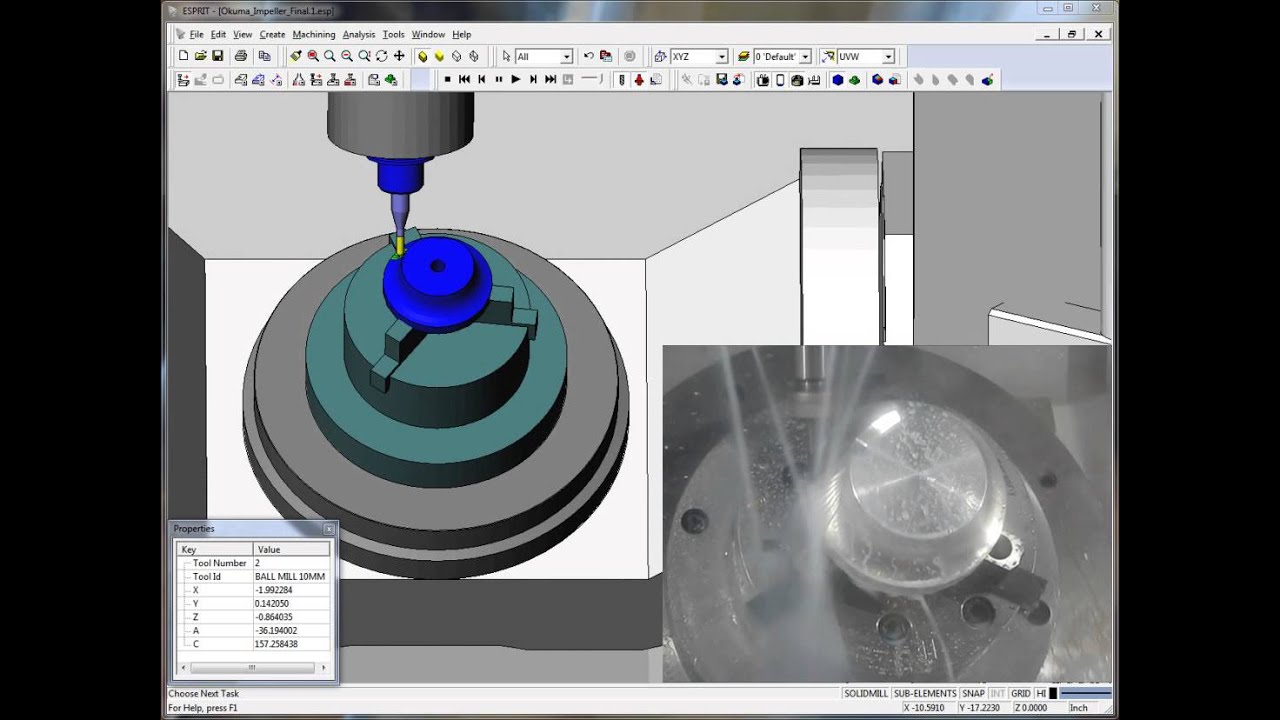The height and width of the screenshot is (720, 1280).
Task: Adjust the simulation speed slider
Action: [592, 79]
